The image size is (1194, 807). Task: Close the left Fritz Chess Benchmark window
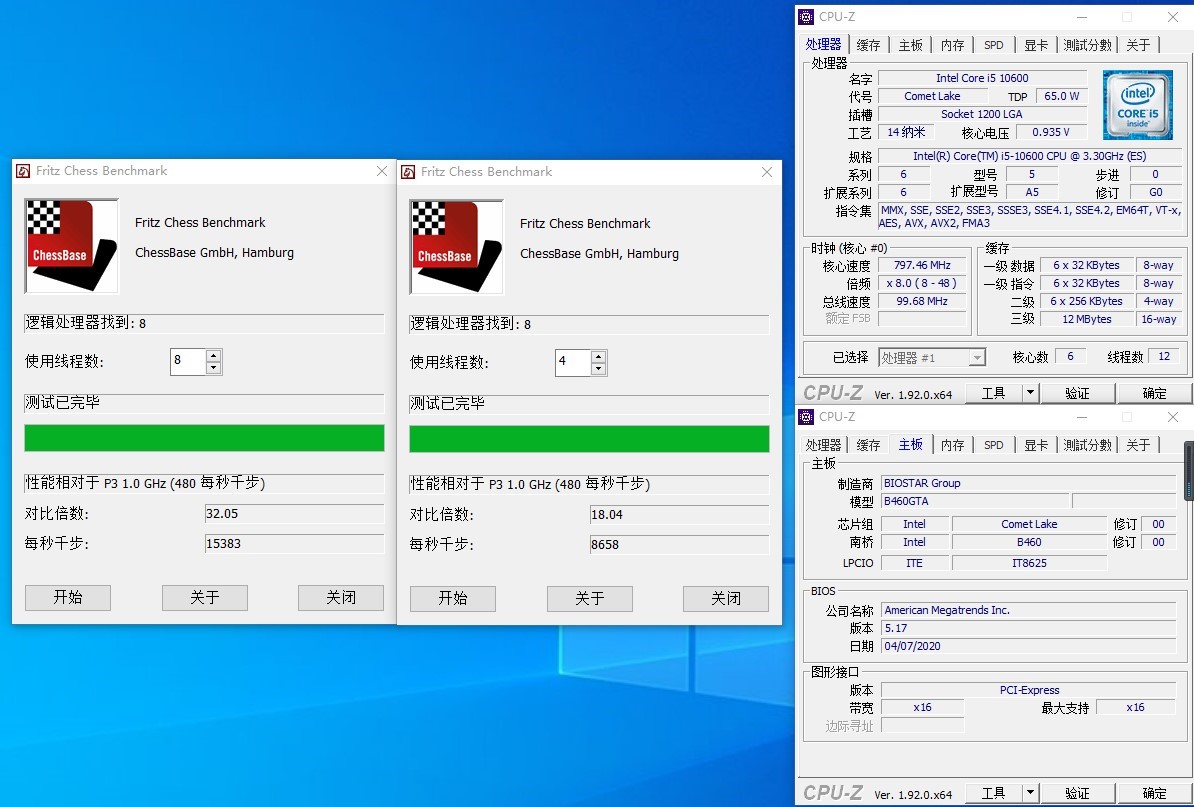point(382,171)
